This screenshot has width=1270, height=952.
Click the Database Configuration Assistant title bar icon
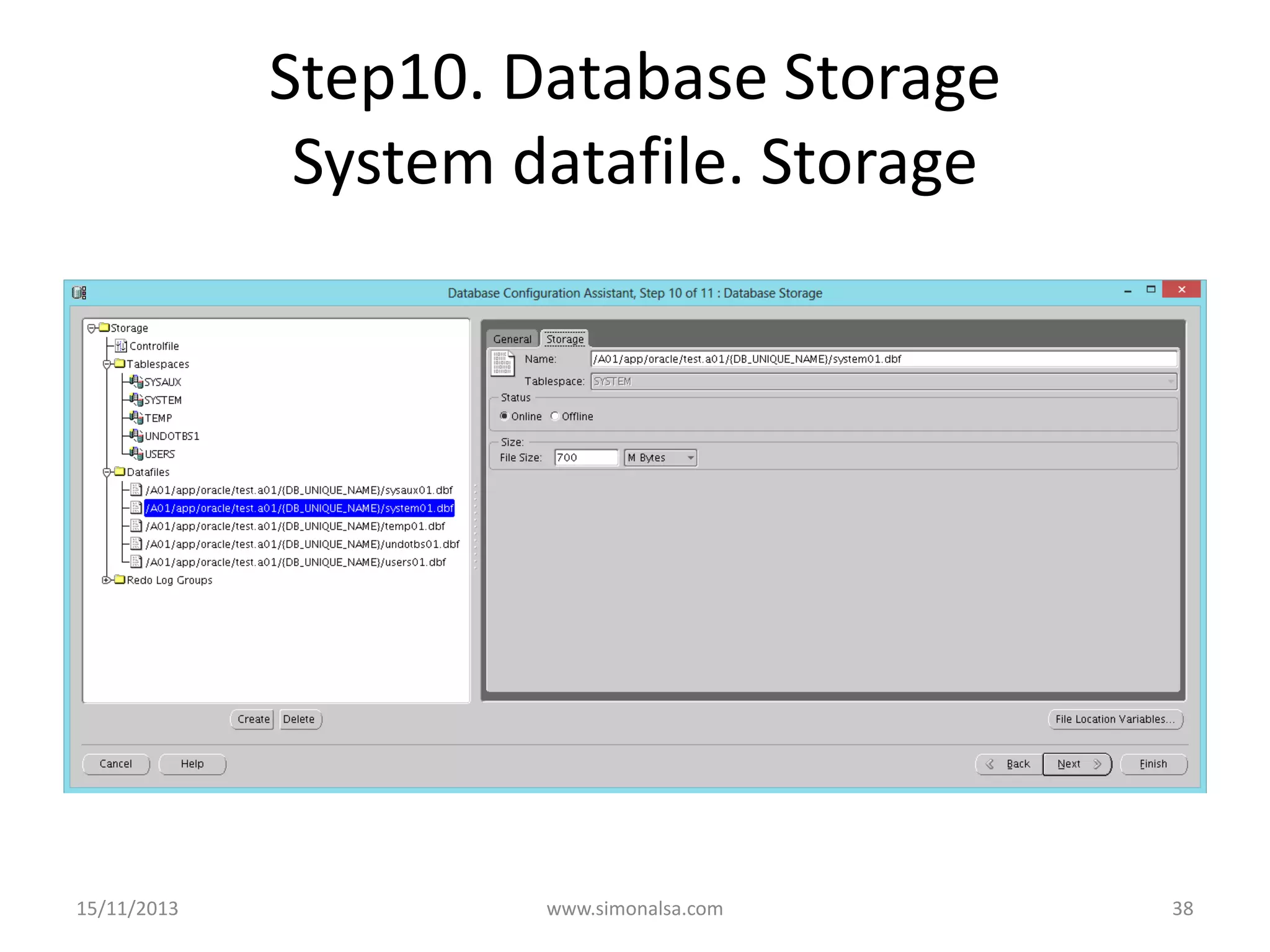[79, 293]
